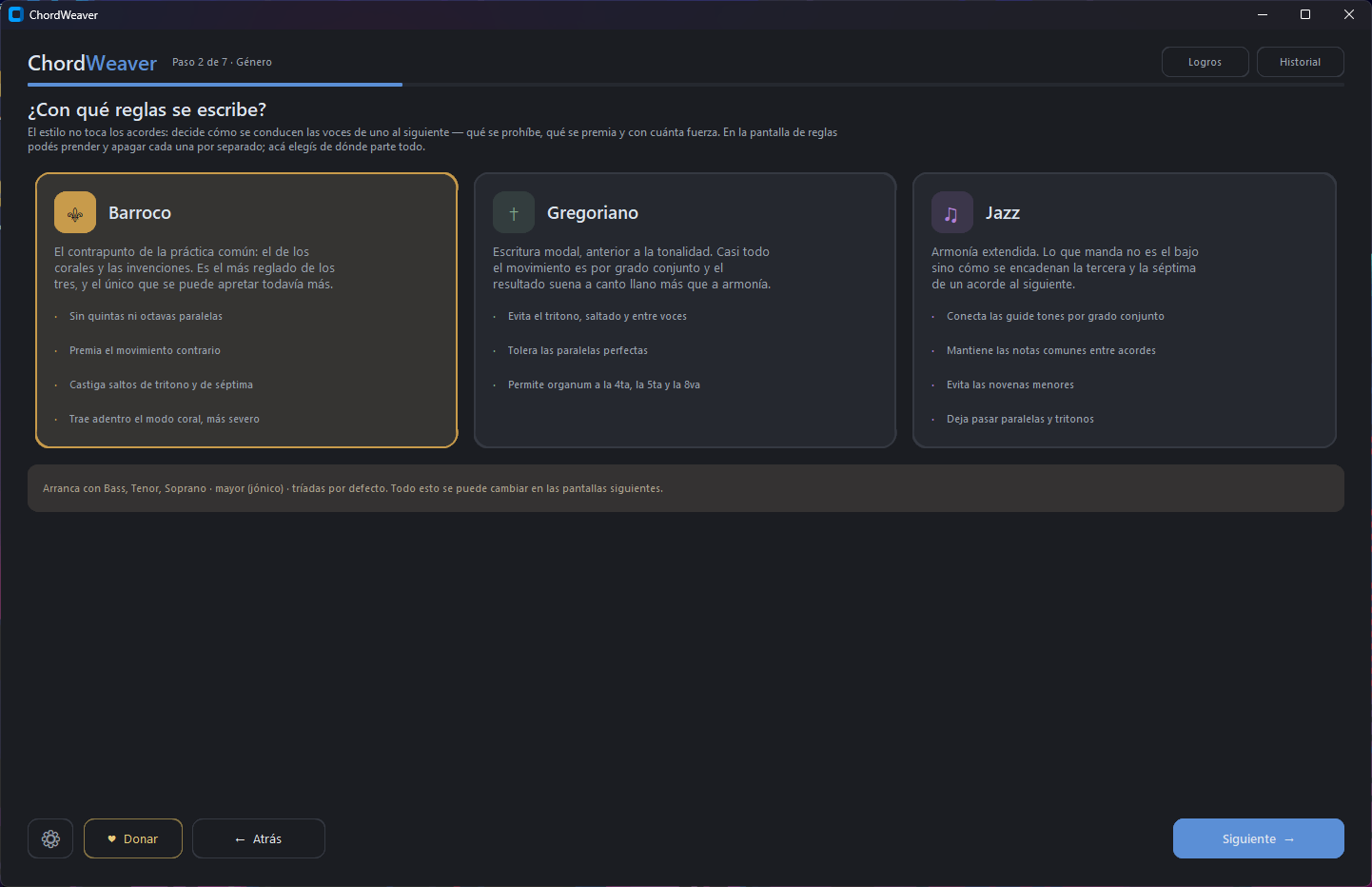This screenshot has height=887, width=1372.
Task: Click the step progress bar at top
Action: pyautogui.click(x=686, y=85)
